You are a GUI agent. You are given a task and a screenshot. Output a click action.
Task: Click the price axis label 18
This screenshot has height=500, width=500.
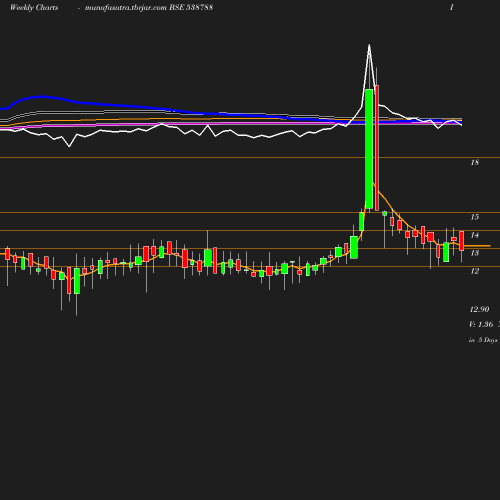point(475,162)
